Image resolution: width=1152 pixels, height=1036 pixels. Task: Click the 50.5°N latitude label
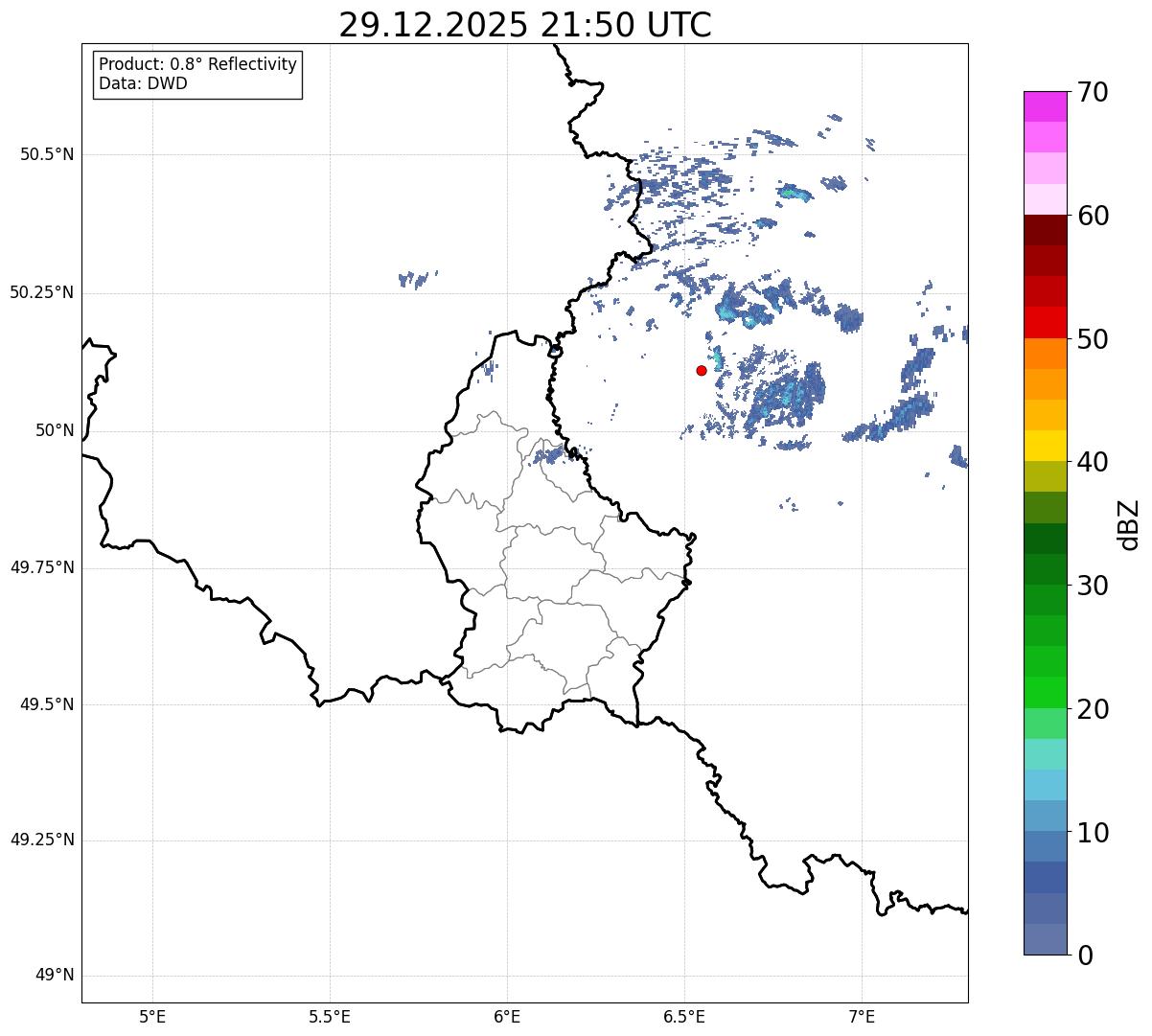tap(47, 154)
